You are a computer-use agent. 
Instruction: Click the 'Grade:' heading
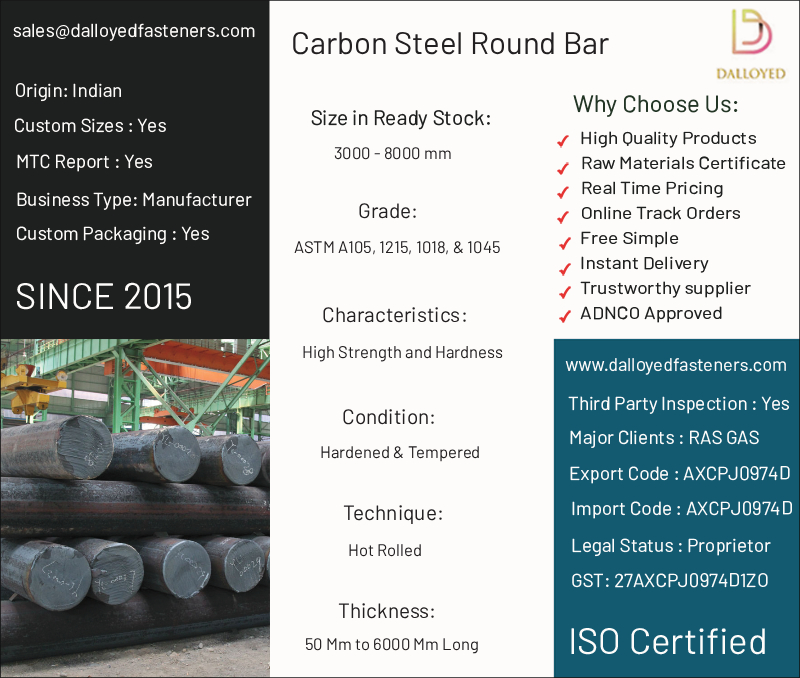tap(388, 211)
